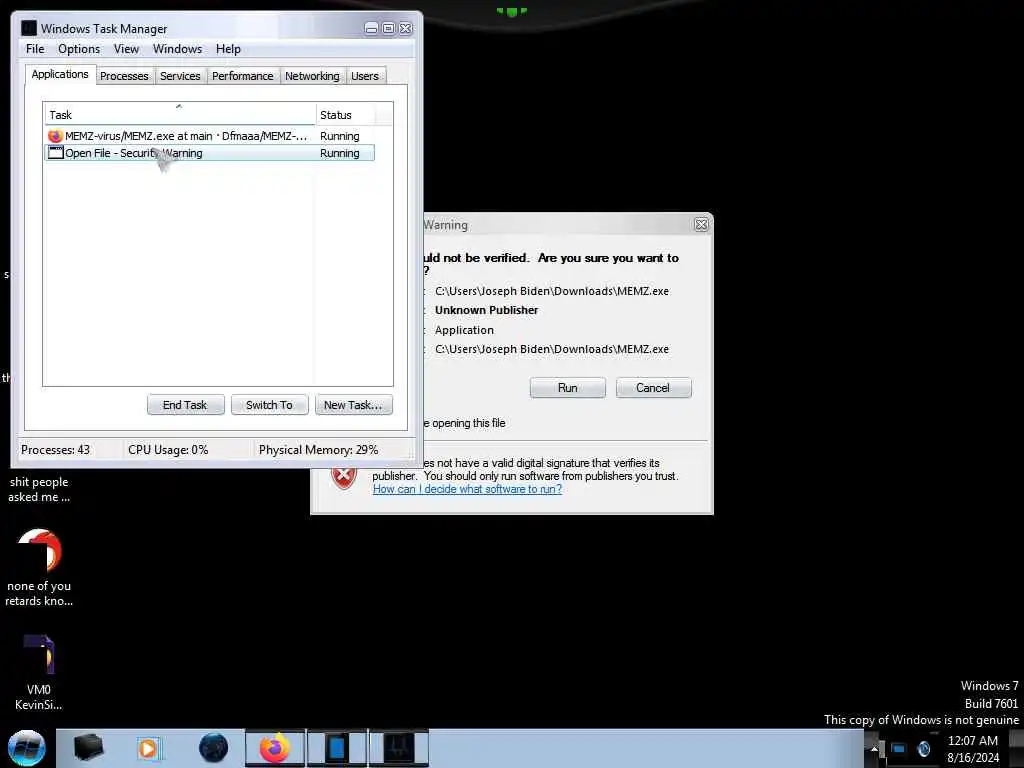The image size is (1024, 768).
Task: Click the Task Manager title bar icon
Action: coord(29,28)
